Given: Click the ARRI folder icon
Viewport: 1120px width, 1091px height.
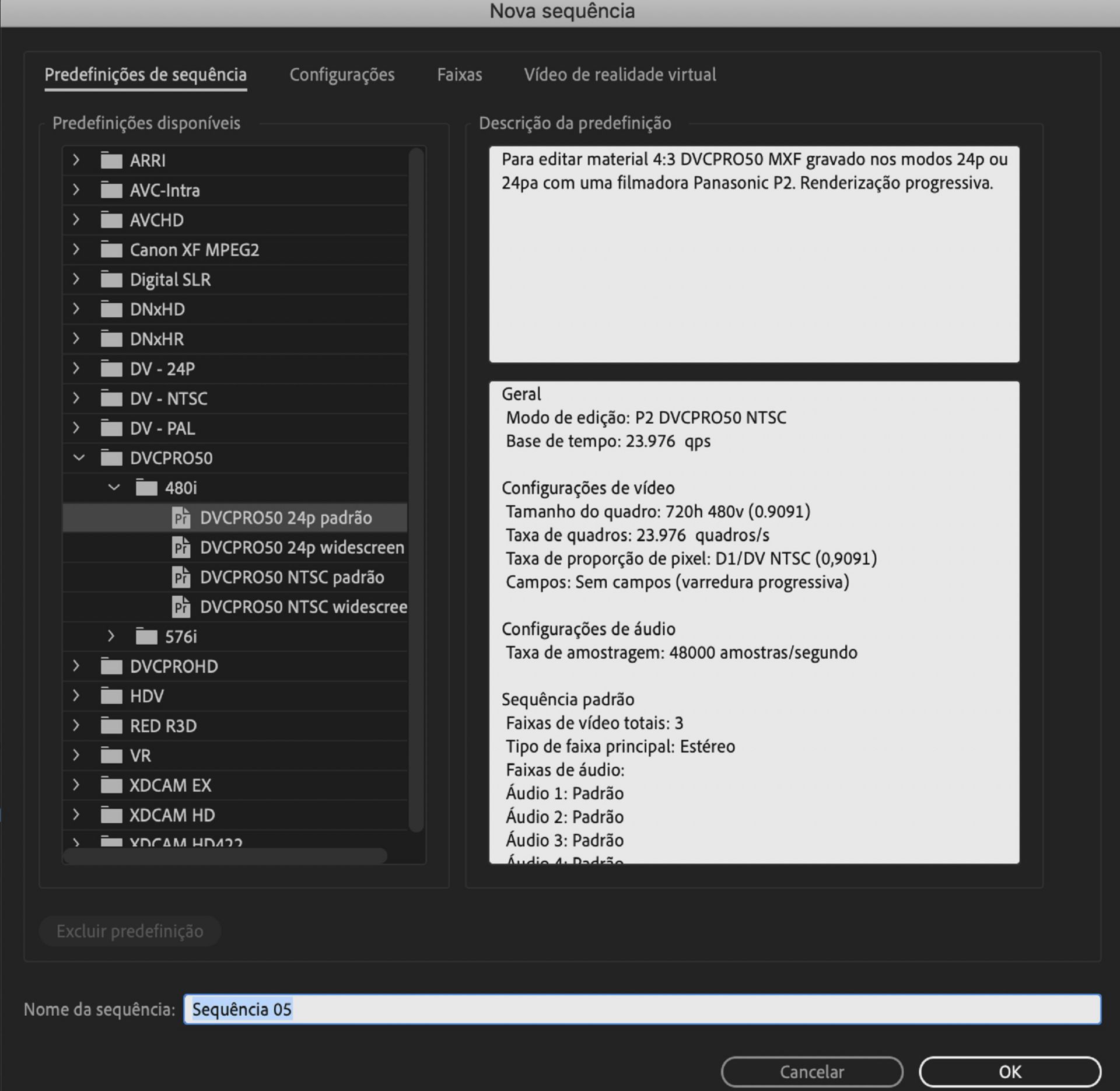Looking at the screenshot, I should pyautogui.click(x=111, y=160).
